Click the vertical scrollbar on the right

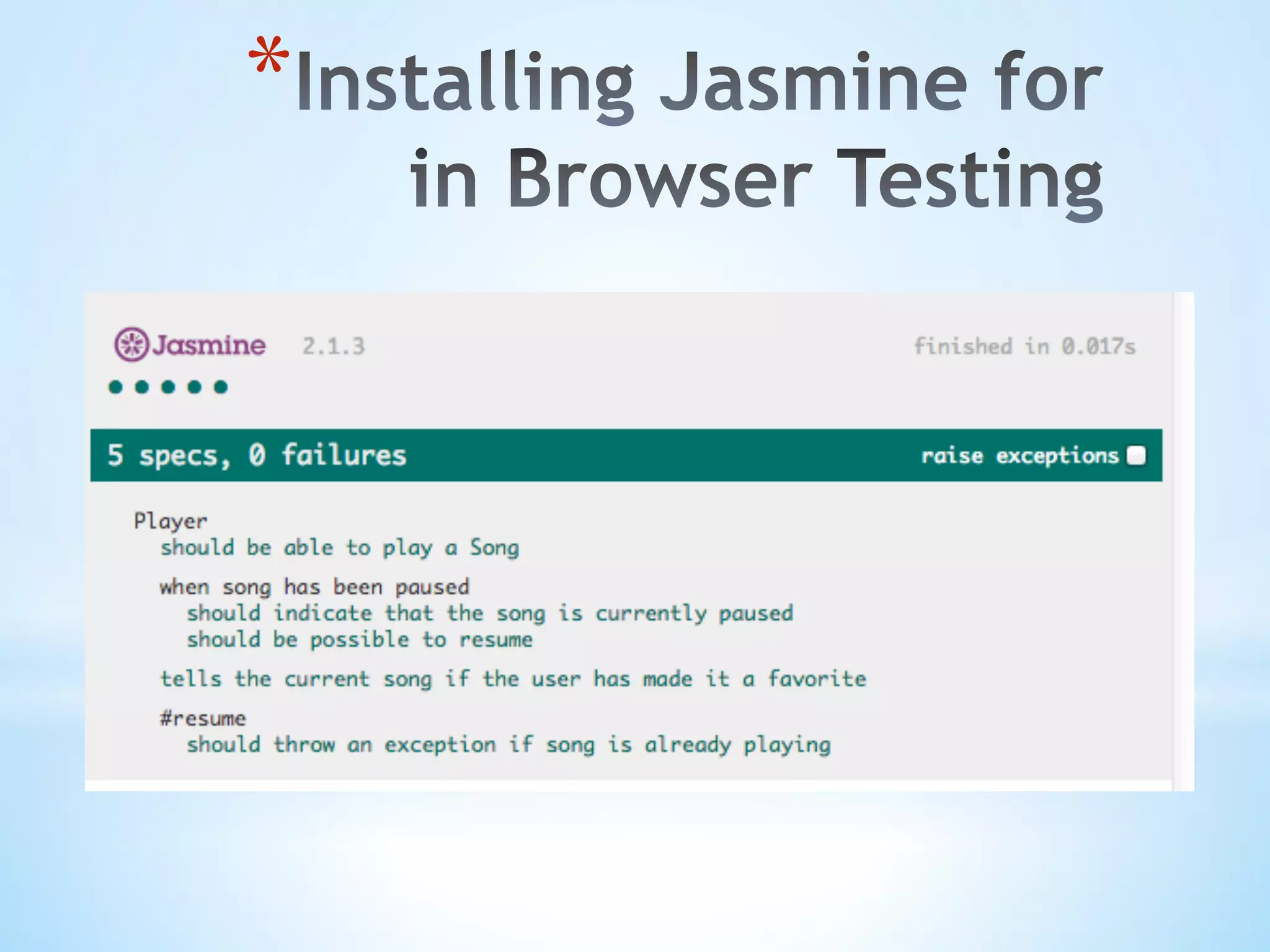coord(1183,540)
